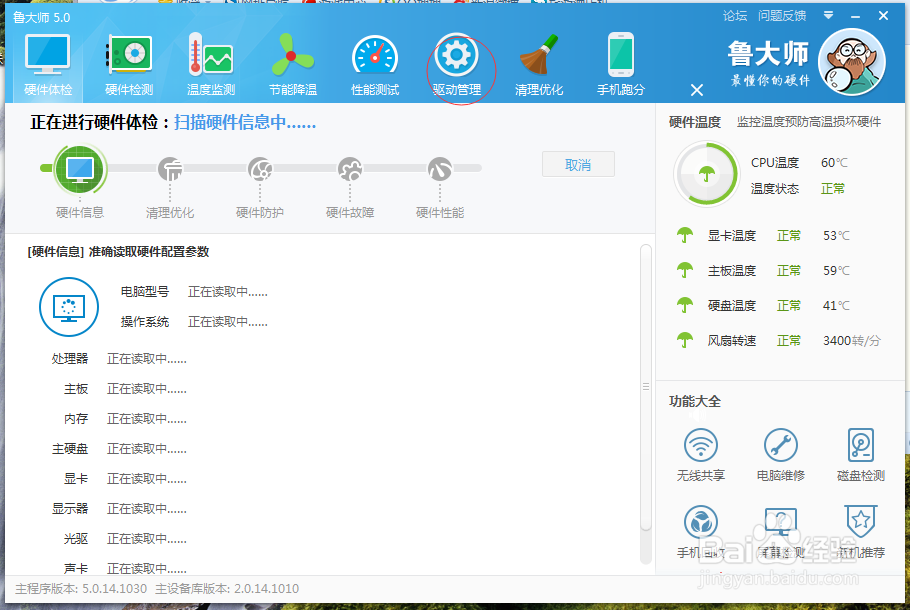This screenshot has width=910, height=610.
Task: Cancel the scan with 取消 button
Action: (x=578, y=164)
